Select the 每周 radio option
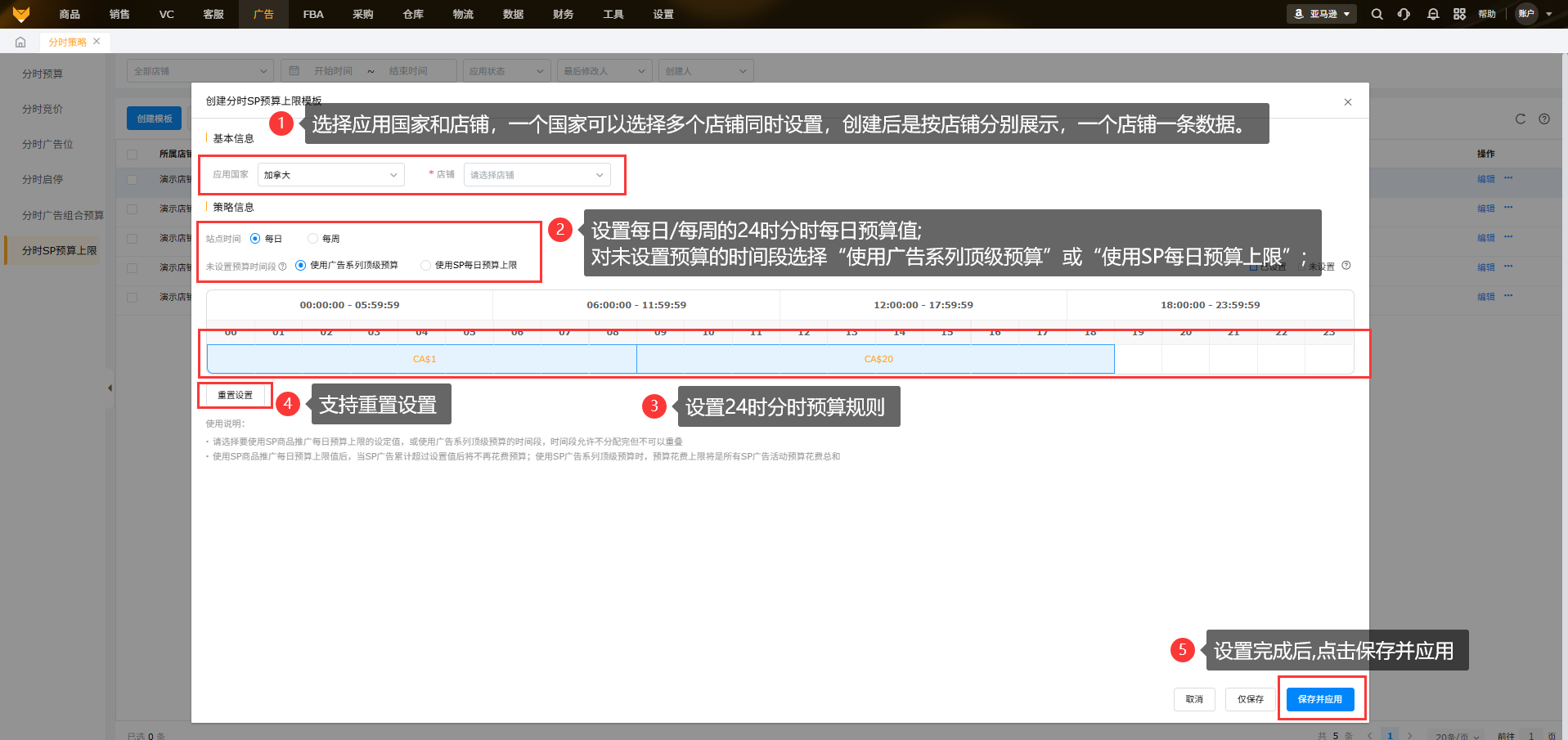The image size is (1568, 740). pos(312,239)
